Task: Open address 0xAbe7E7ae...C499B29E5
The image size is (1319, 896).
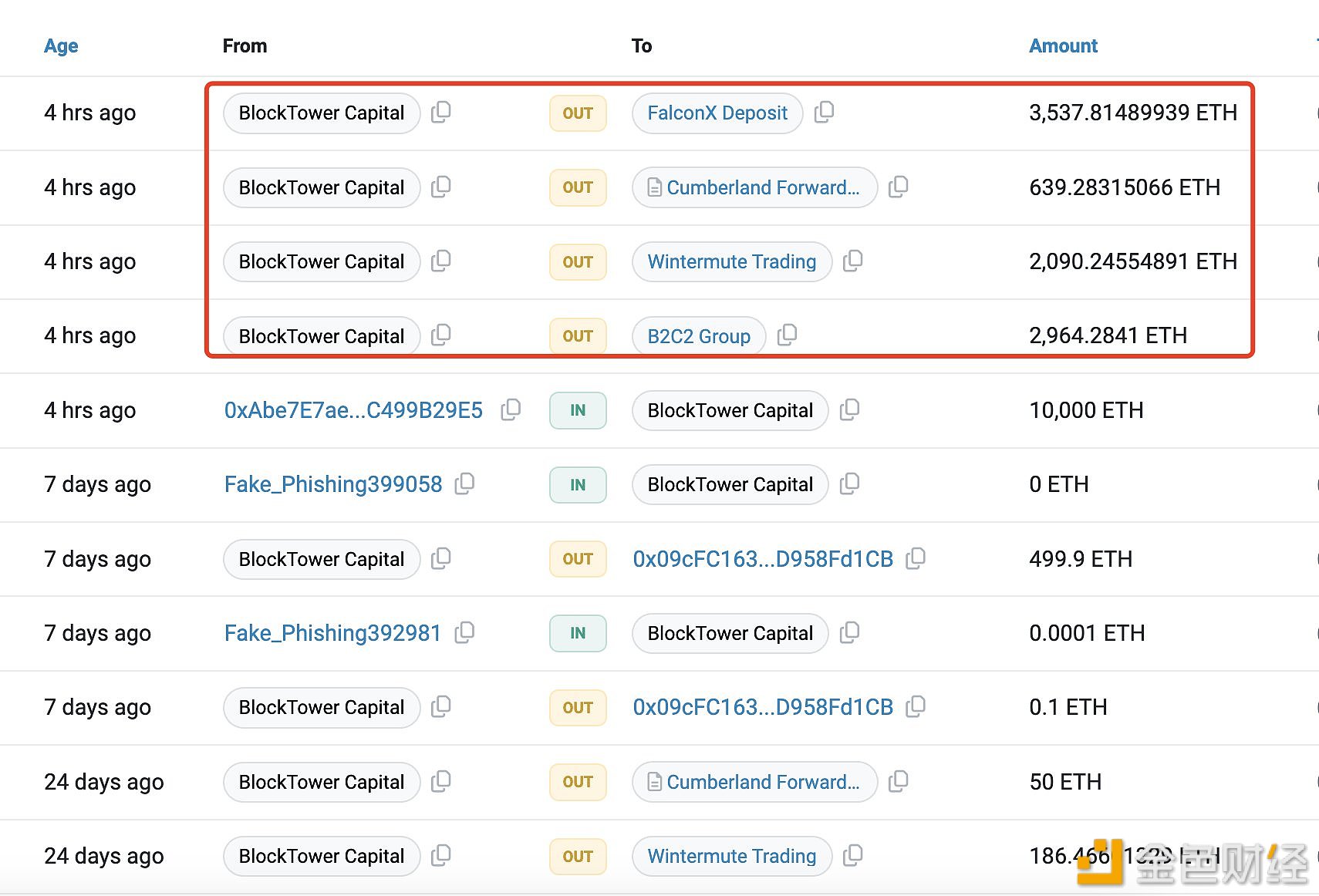Action: click(x=353, y=410)
